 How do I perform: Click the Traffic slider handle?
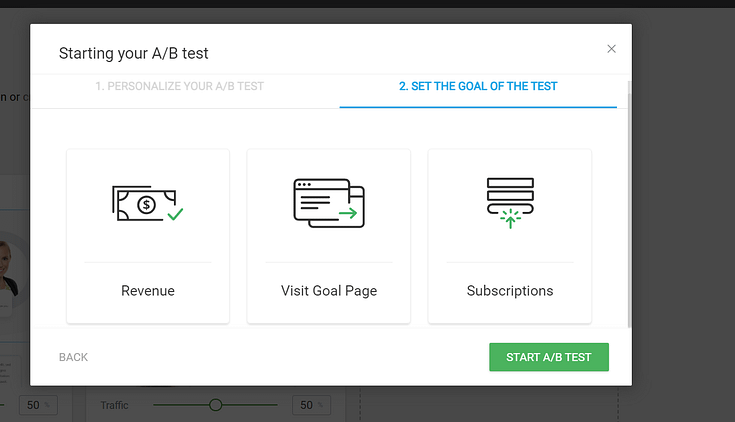[x=216, y=405]
